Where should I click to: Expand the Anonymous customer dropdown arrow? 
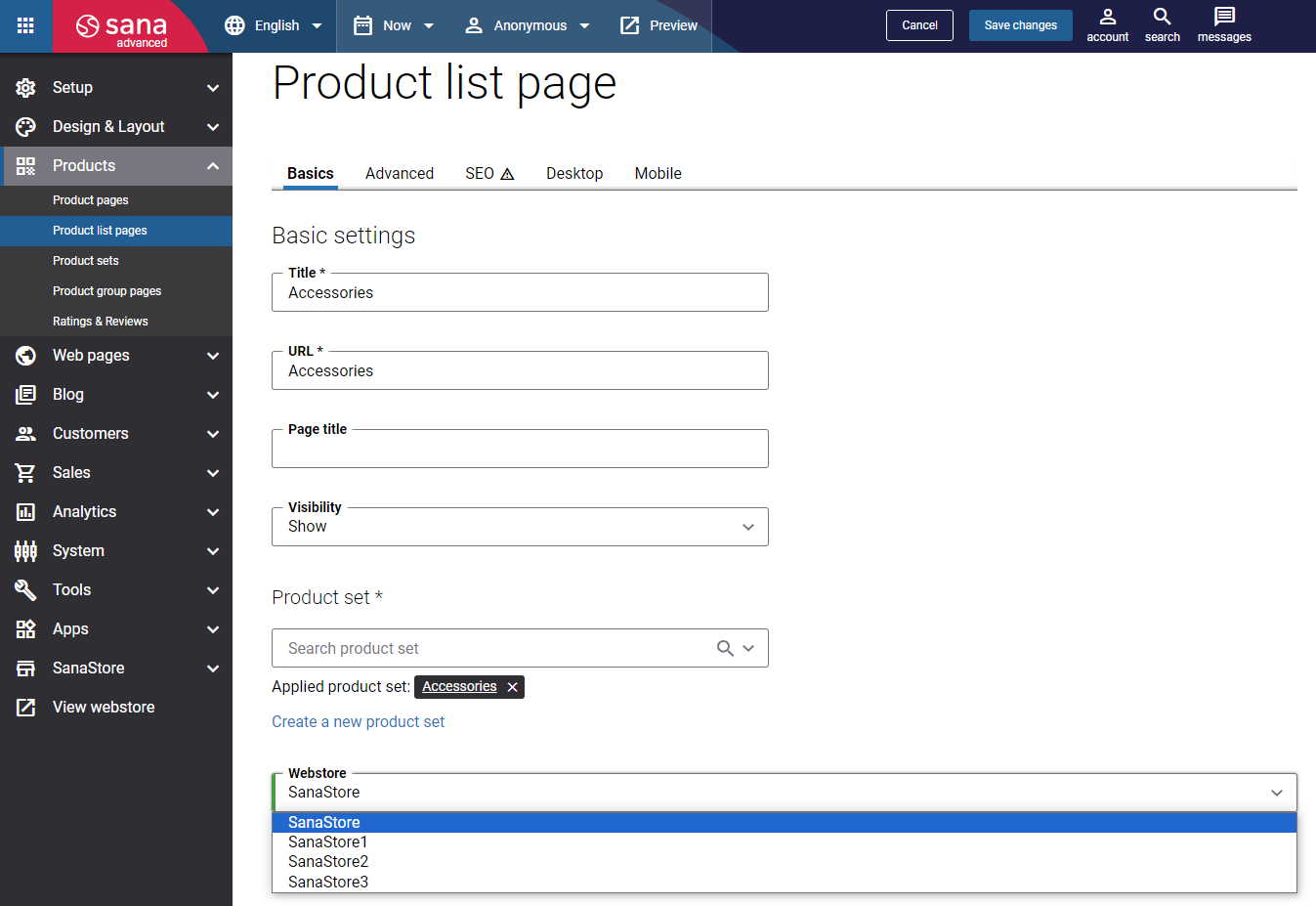(x=584, y=26)
